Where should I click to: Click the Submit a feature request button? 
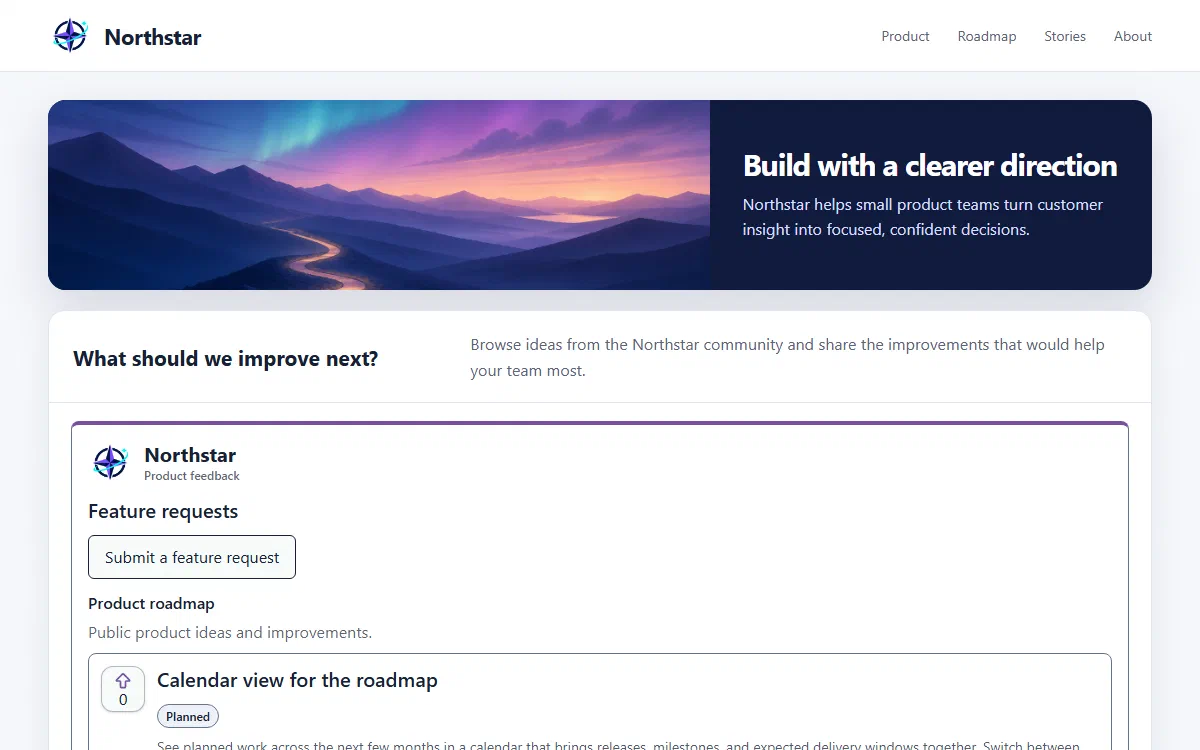tap(192, 557)
